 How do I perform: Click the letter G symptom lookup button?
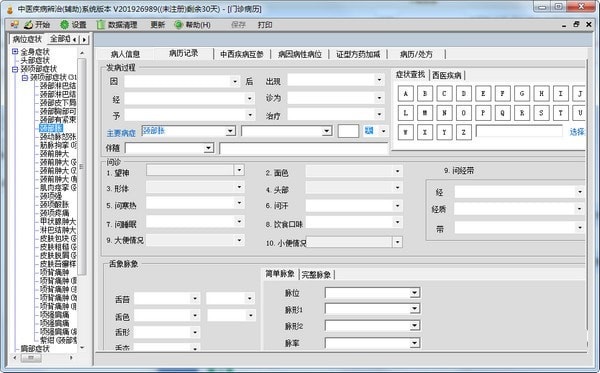(x=522, y=93)
